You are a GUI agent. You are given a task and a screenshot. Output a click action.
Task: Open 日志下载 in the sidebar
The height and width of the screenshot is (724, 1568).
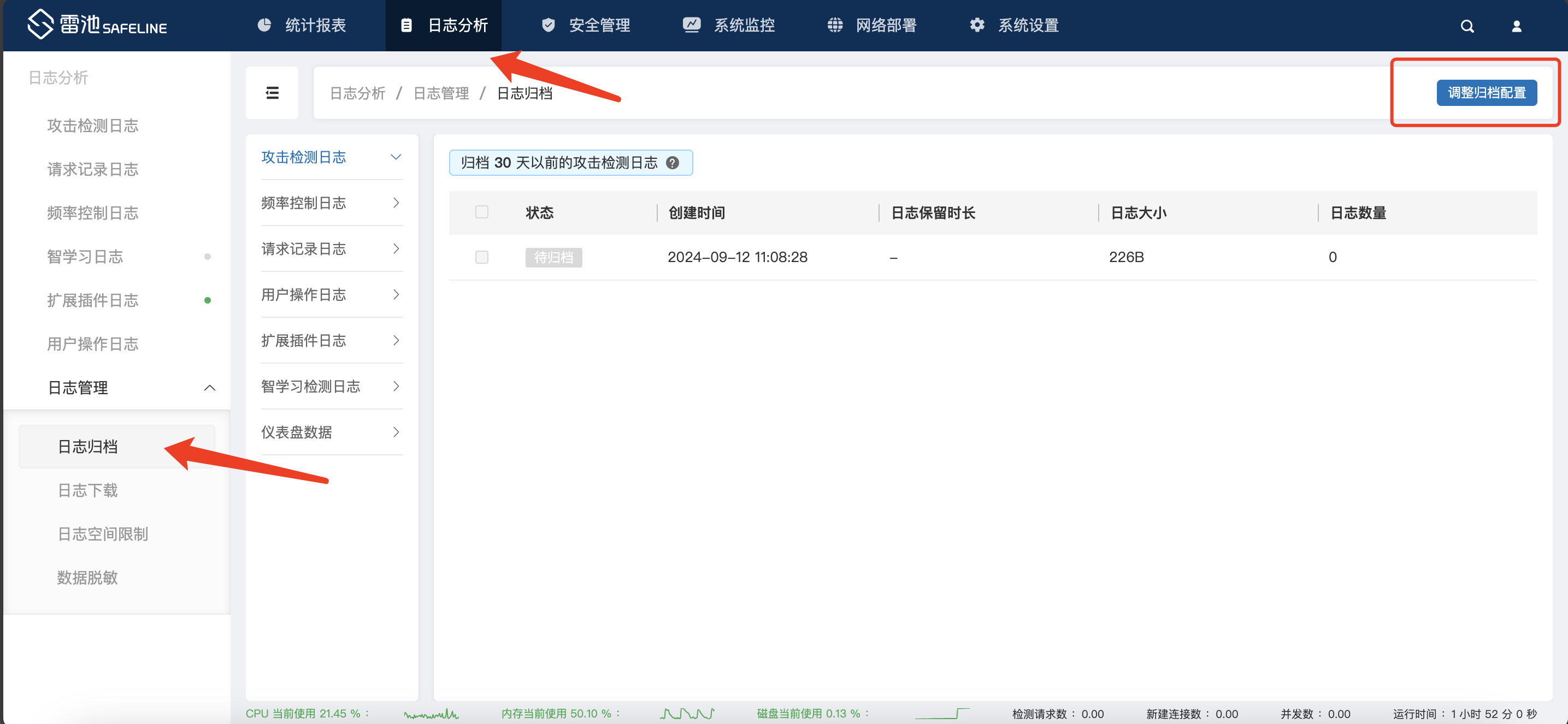[x=87, y=490]
